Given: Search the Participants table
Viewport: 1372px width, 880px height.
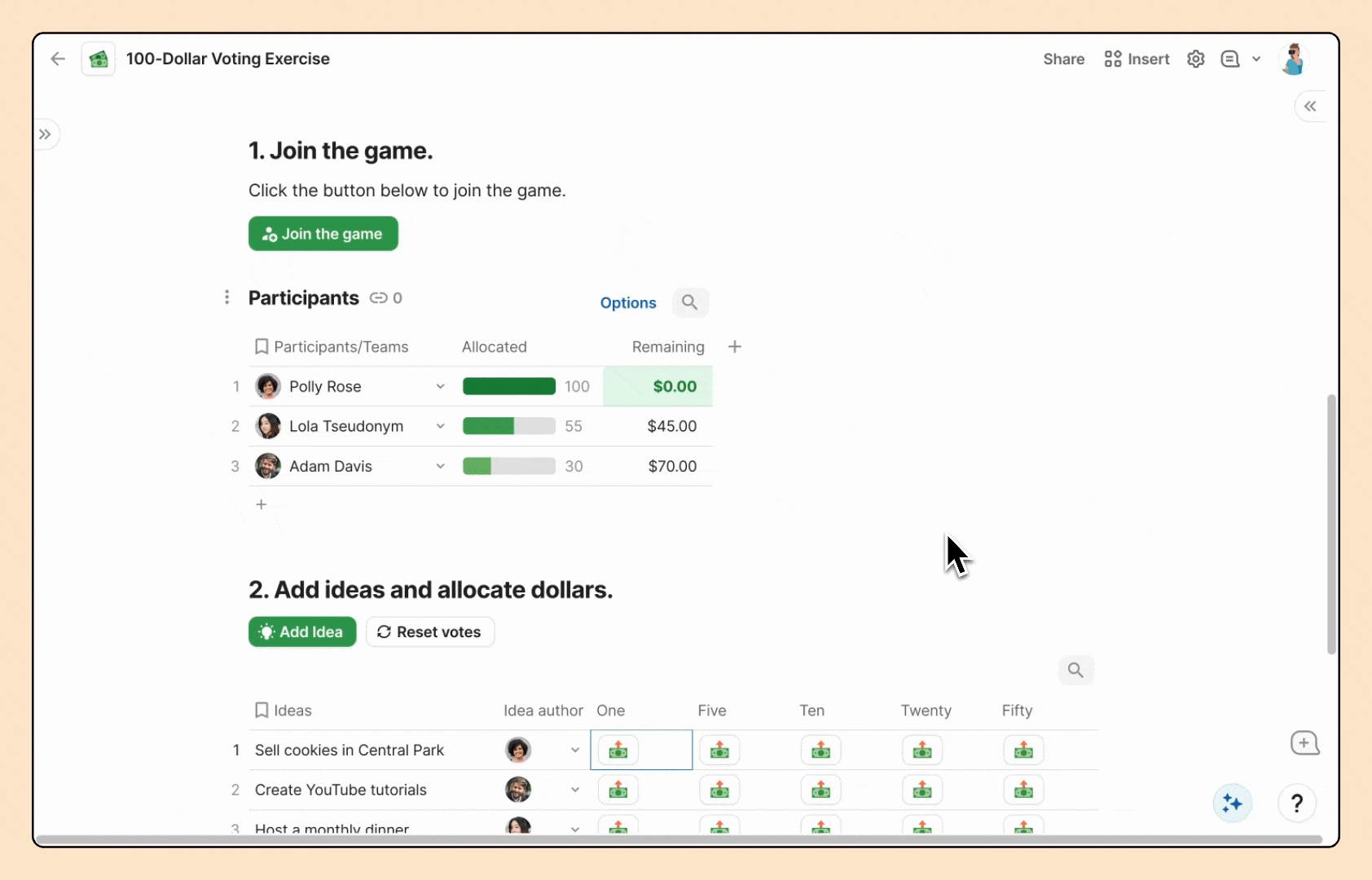Looking at the screenshot, I should pyautogui.click(x=690, y=302).
